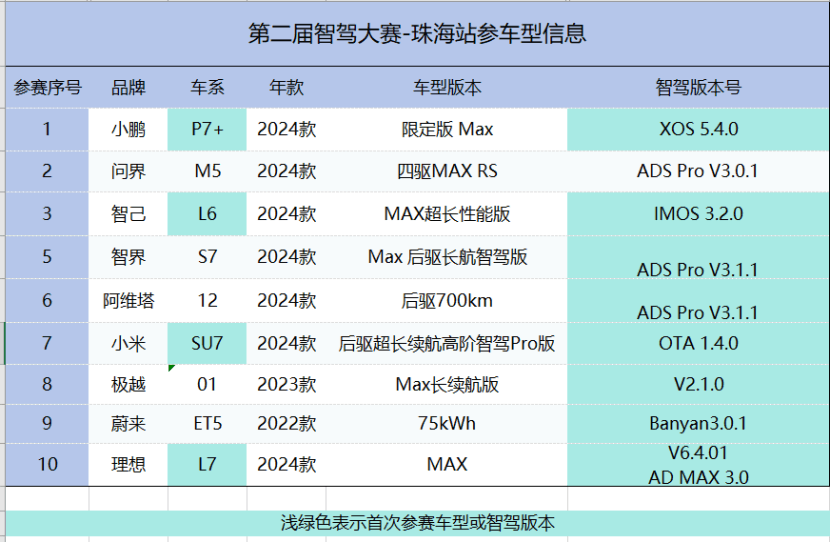Select the 小米 brand cell
Screen dimensions: 830x542
pyautogui.click(x=128, y=344)
